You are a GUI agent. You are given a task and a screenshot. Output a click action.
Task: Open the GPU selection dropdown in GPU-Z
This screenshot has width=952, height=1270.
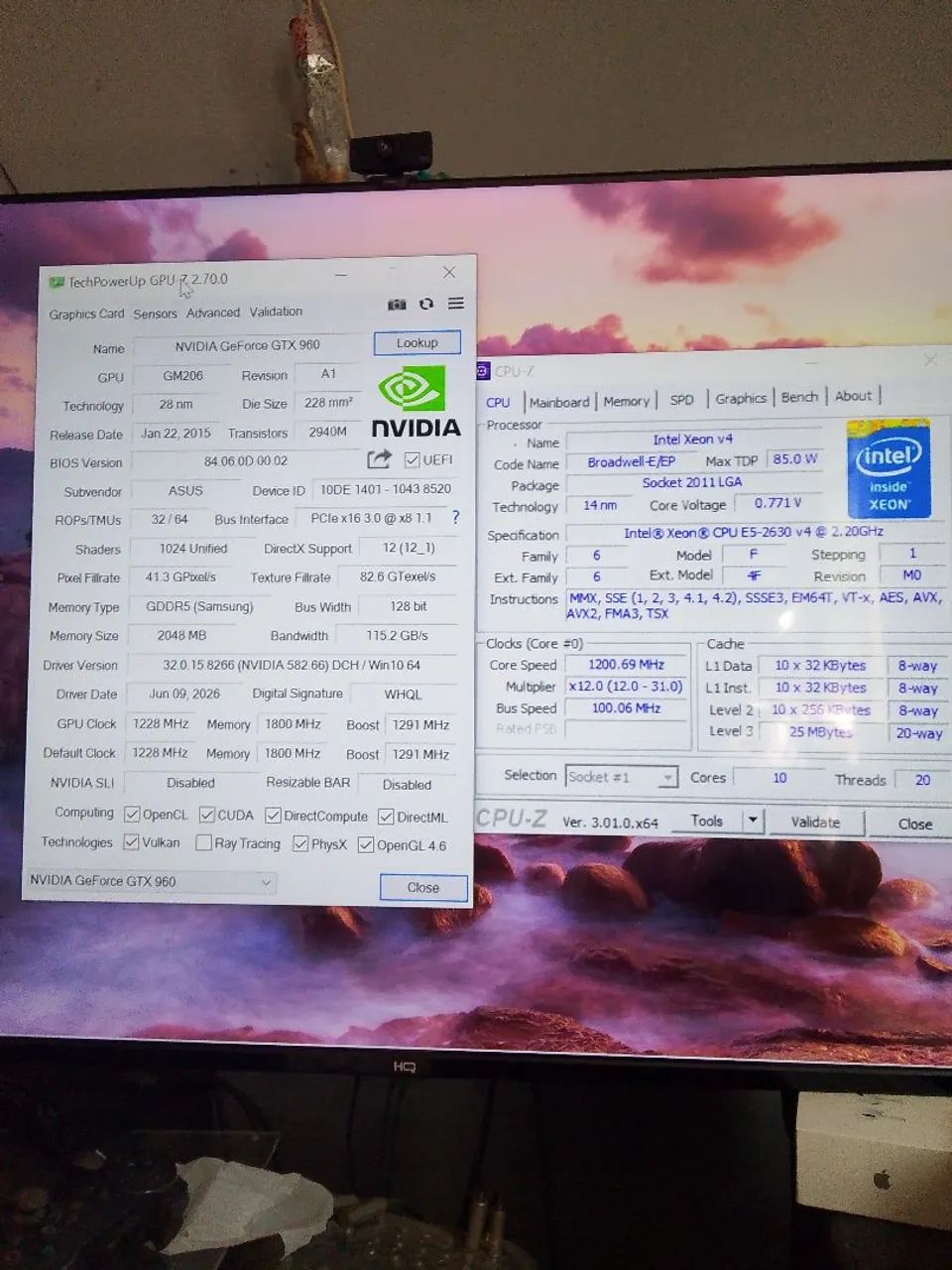pos(151,881)
